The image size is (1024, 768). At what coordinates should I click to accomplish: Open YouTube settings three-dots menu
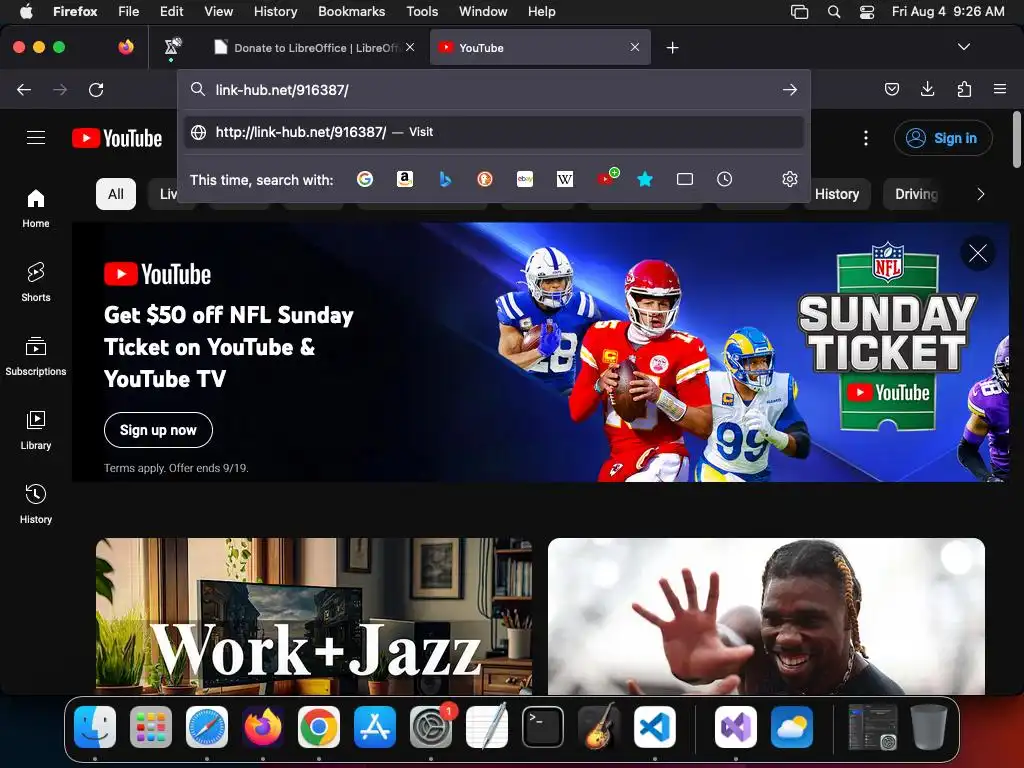pyautogui.click(x=866, y=138)
